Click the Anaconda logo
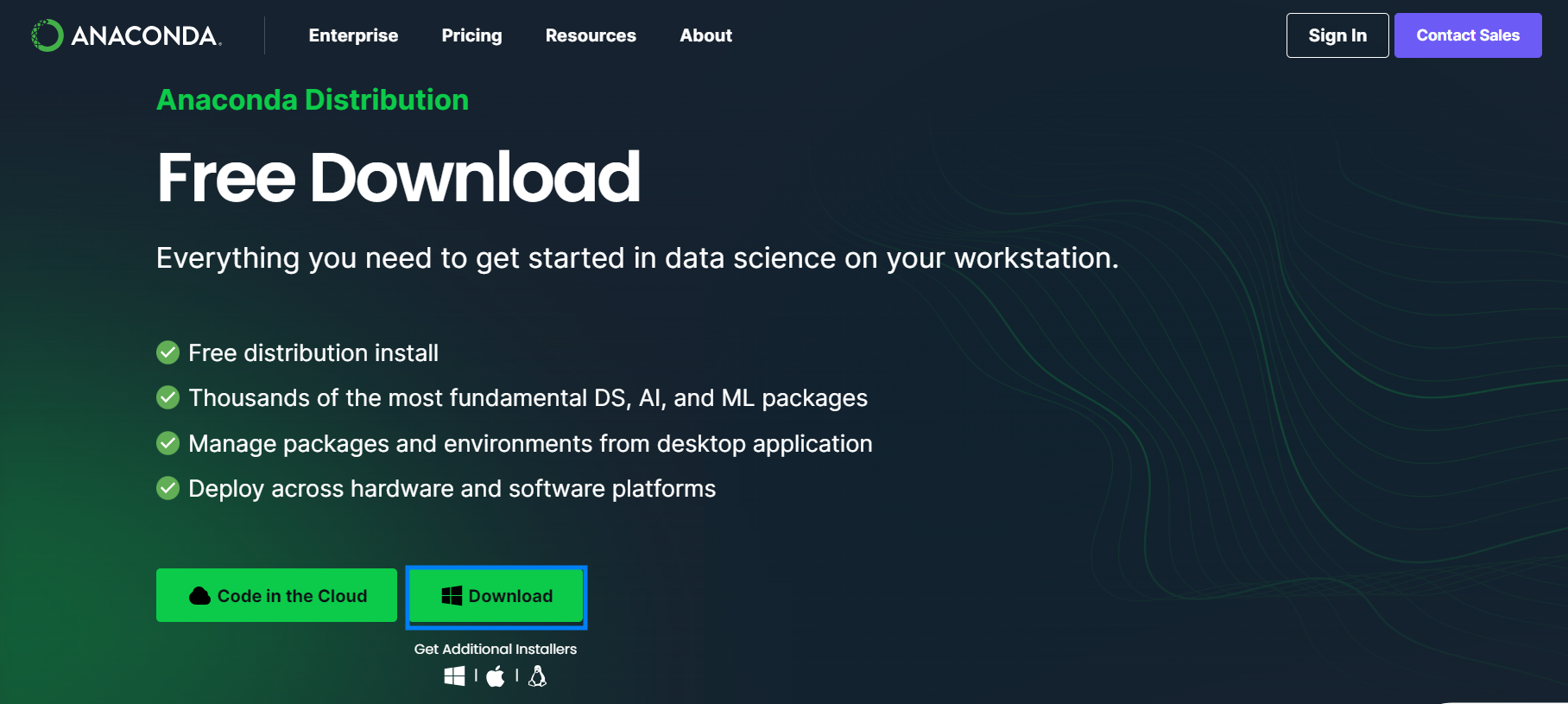This screenshot has width=1568, height=704. [127, 35]
